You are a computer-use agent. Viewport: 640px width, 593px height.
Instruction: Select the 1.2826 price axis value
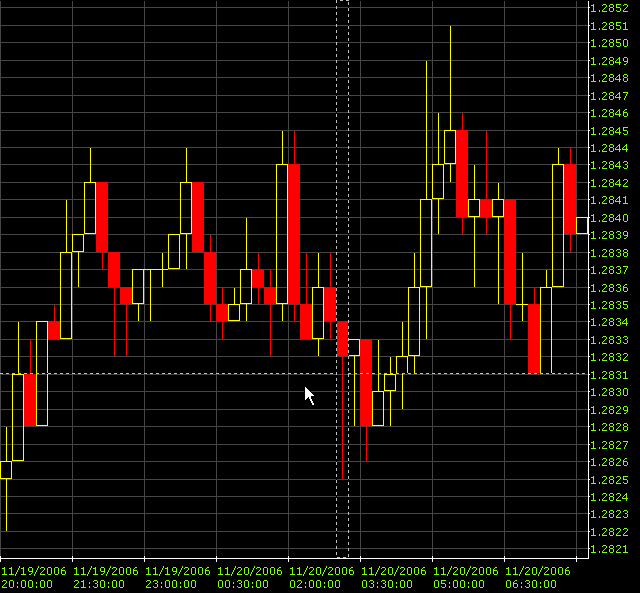click(609, 462)
